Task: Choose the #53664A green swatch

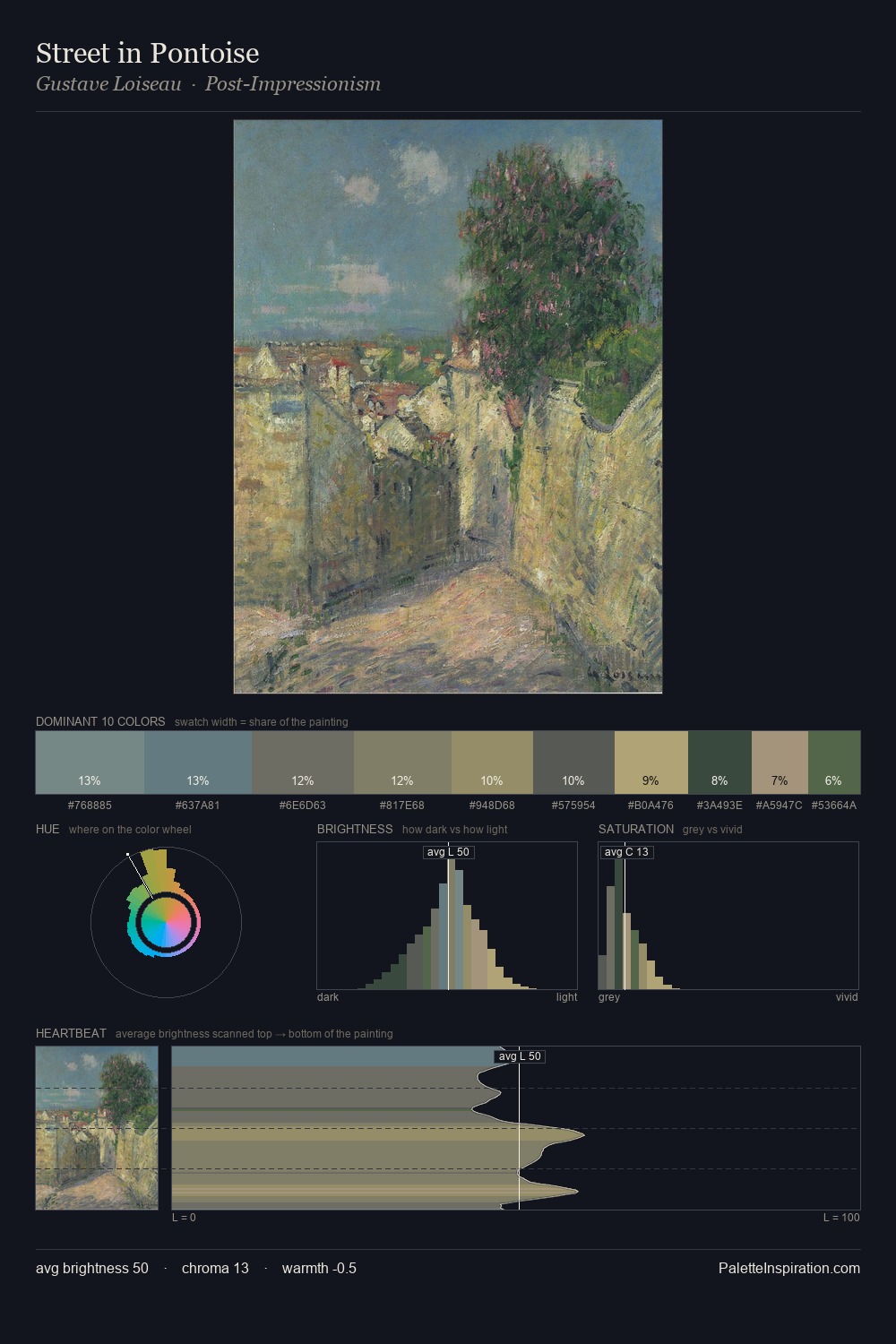Action: (834, 762)
